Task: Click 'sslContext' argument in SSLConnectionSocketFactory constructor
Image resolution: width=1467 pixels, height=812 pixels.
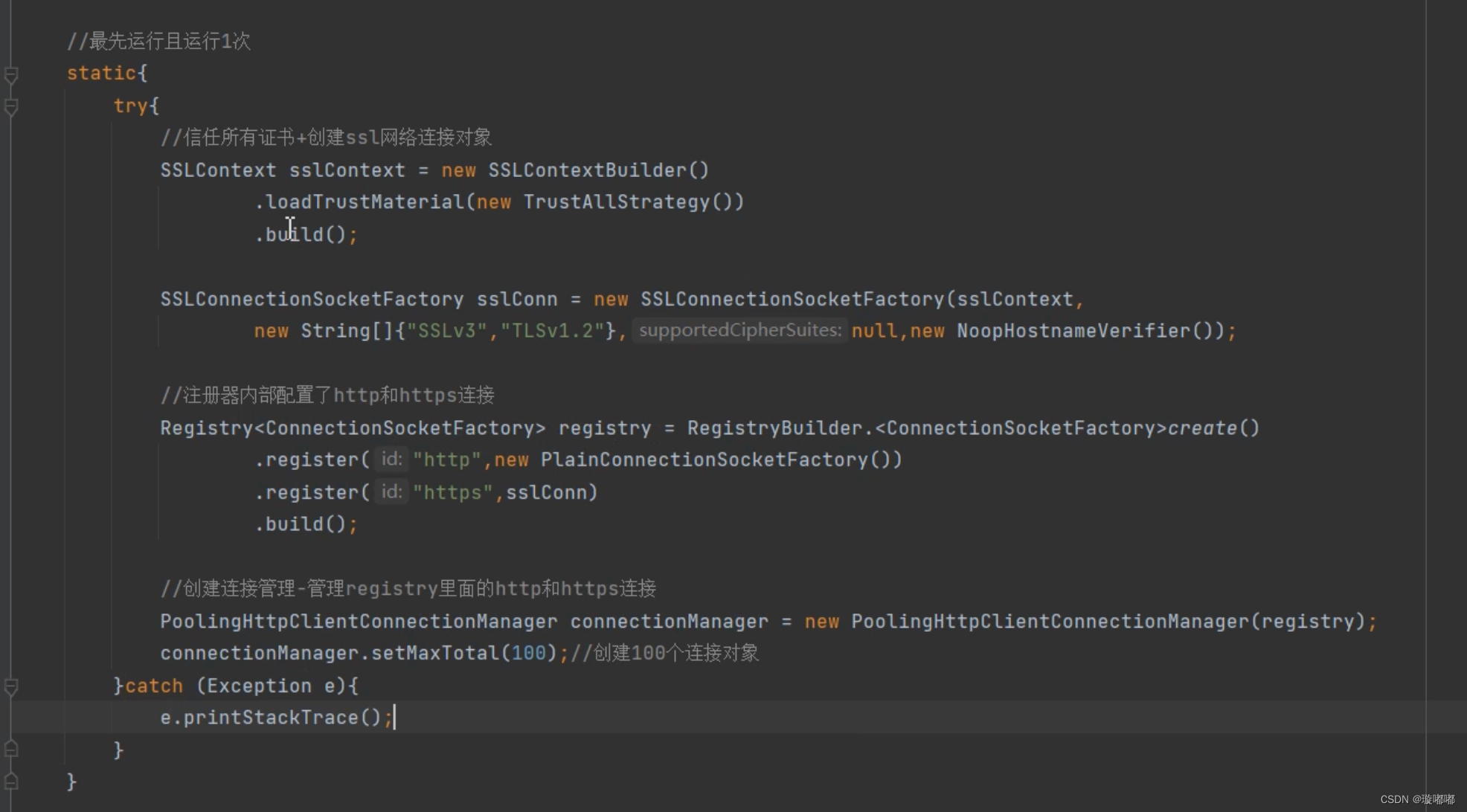Action: [x=1015, y=299]
